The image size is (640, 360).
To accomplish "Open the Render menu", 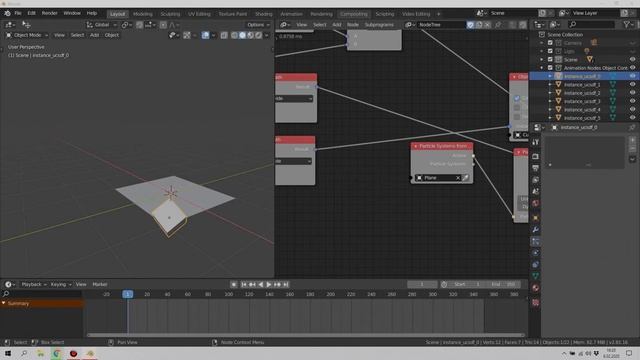I will (x=49, y=13).
